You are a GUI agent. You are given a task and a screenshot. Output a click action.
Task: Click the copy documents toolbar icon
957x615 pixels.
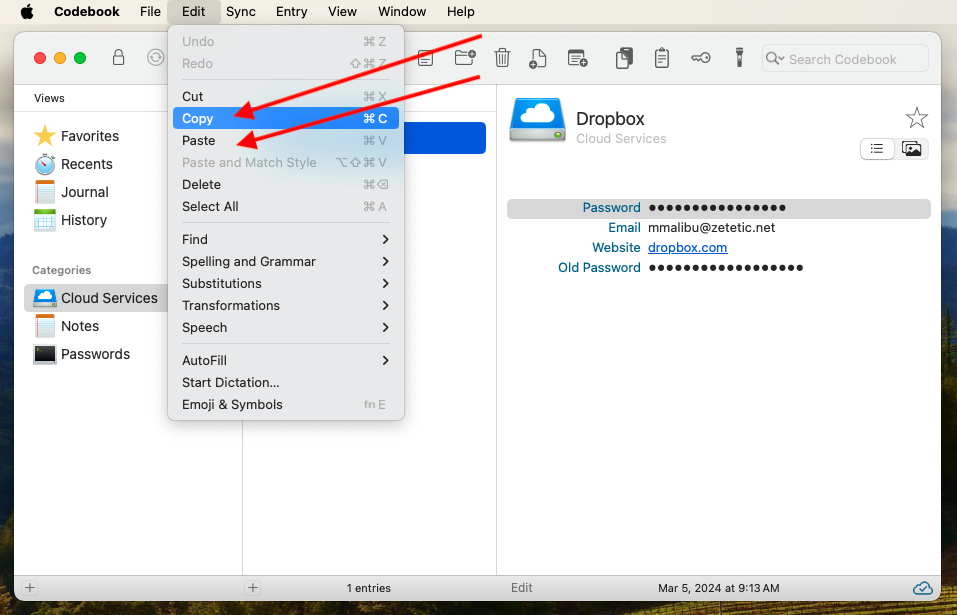624,59
